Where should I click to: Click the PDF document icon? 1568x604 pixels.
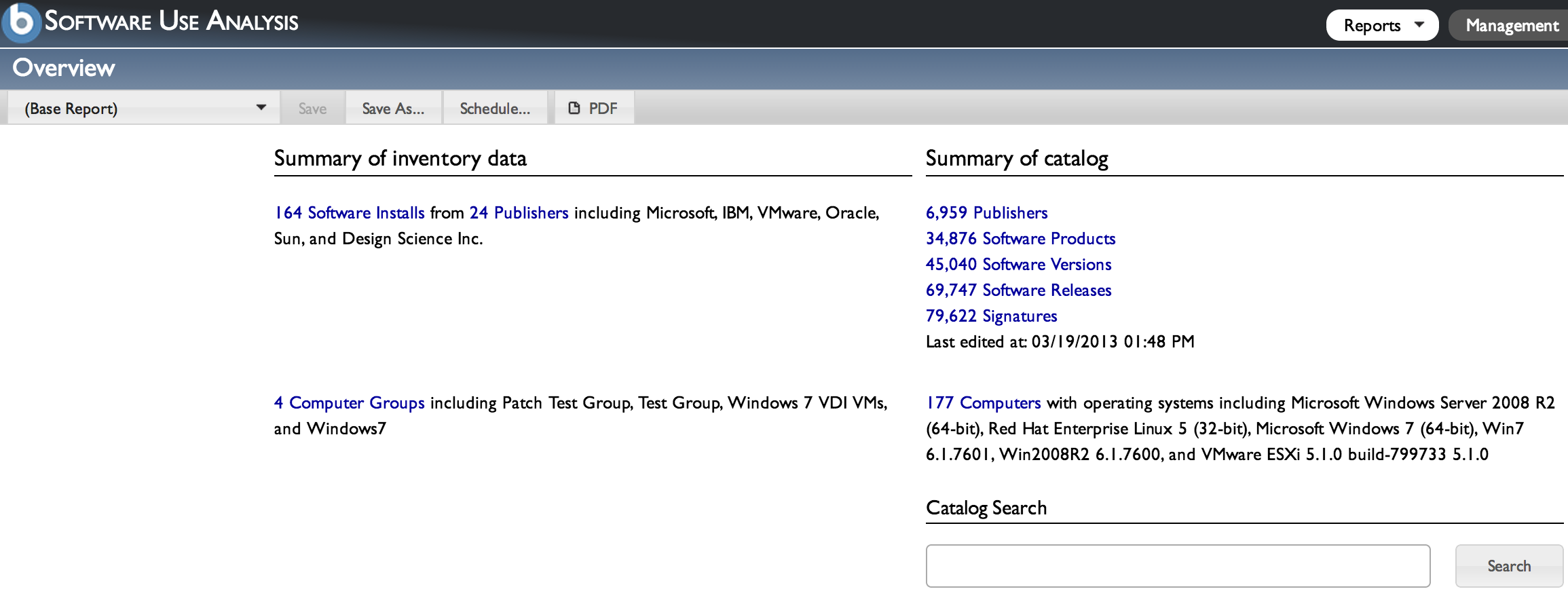574,109
